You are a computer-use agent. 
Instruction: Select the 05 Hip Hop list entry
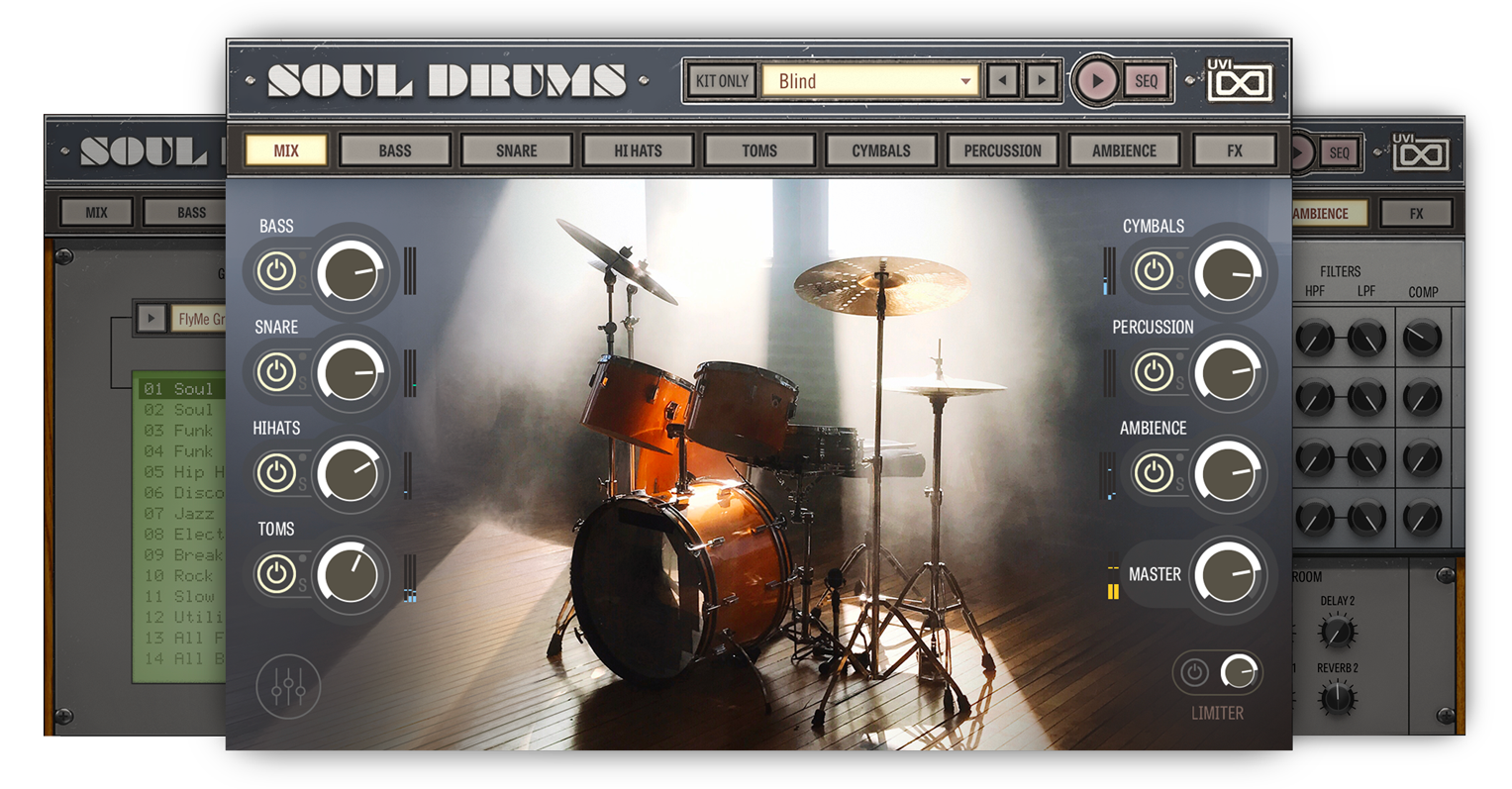[x=184, y=472]
